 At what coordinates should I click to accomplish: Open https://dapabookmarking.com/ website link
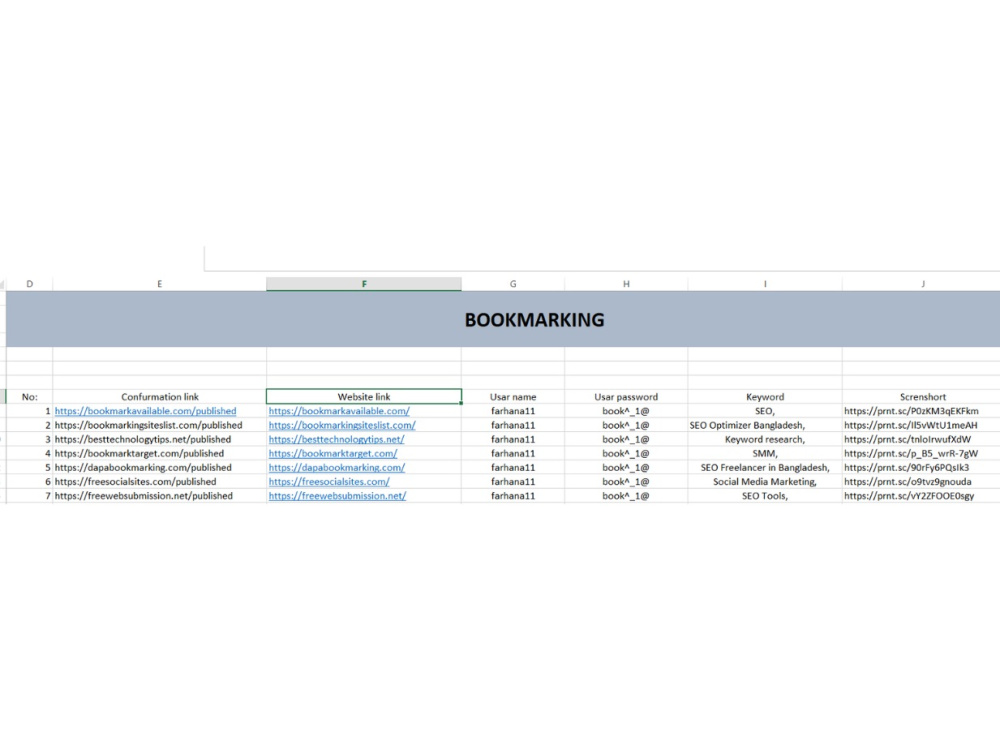[x=337, y=467]
